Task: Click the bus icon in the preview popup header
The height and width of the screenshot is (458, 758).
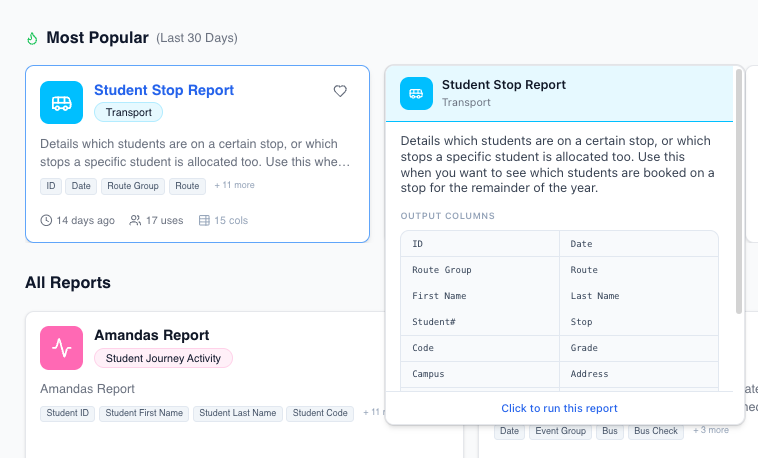Action: (417, 93)
